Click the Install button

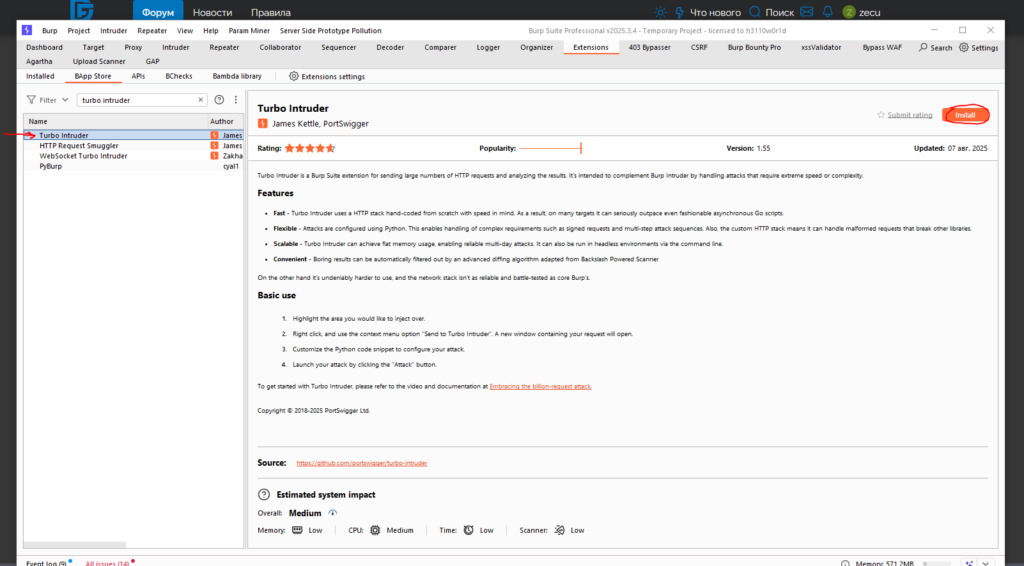pos(965,115)
